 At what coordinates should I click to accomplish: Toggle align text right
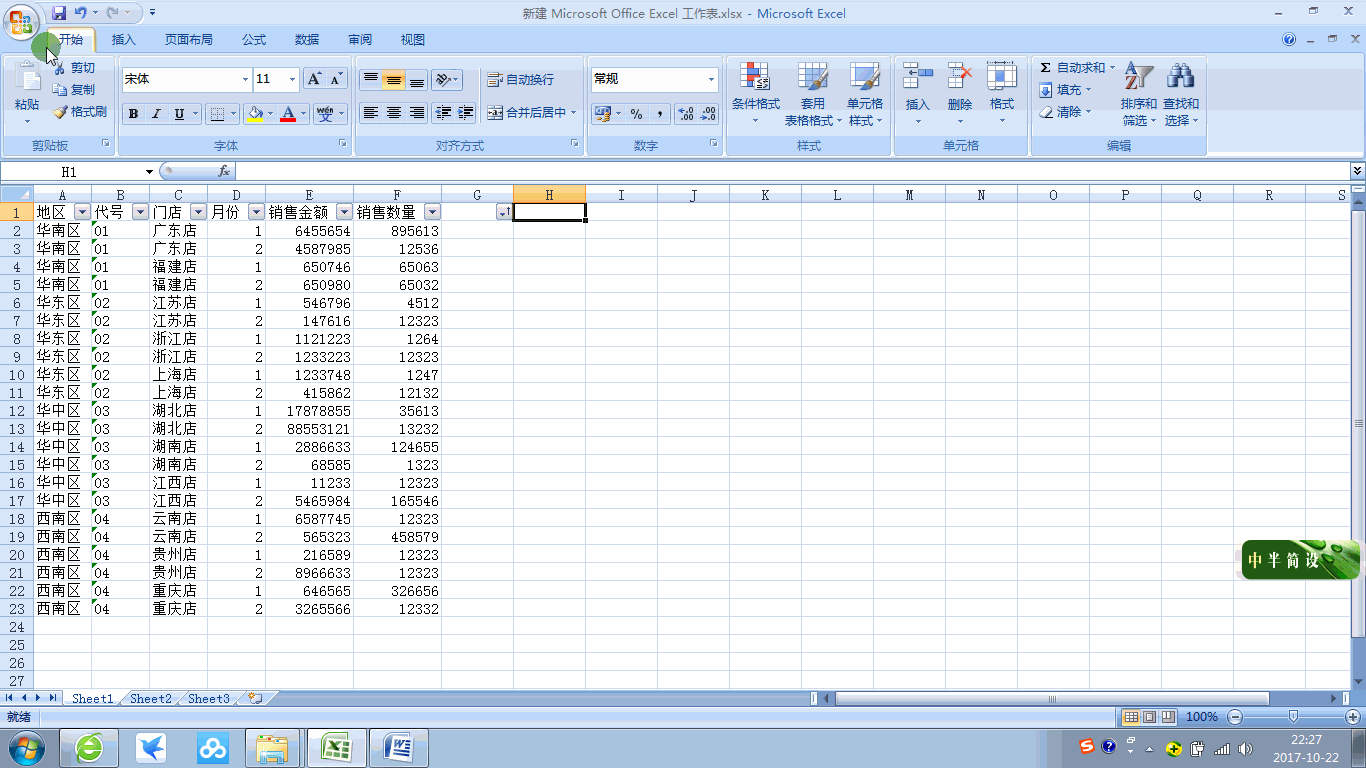[417, 113]
